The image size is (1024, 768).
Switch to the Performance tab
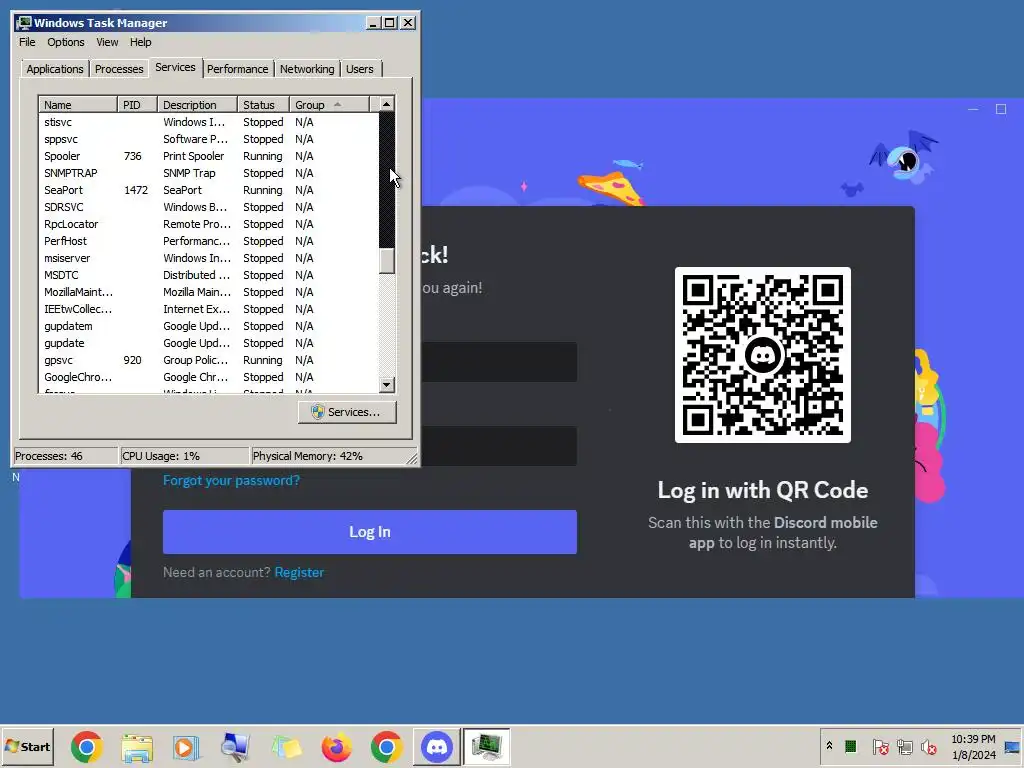click(238, 69)
